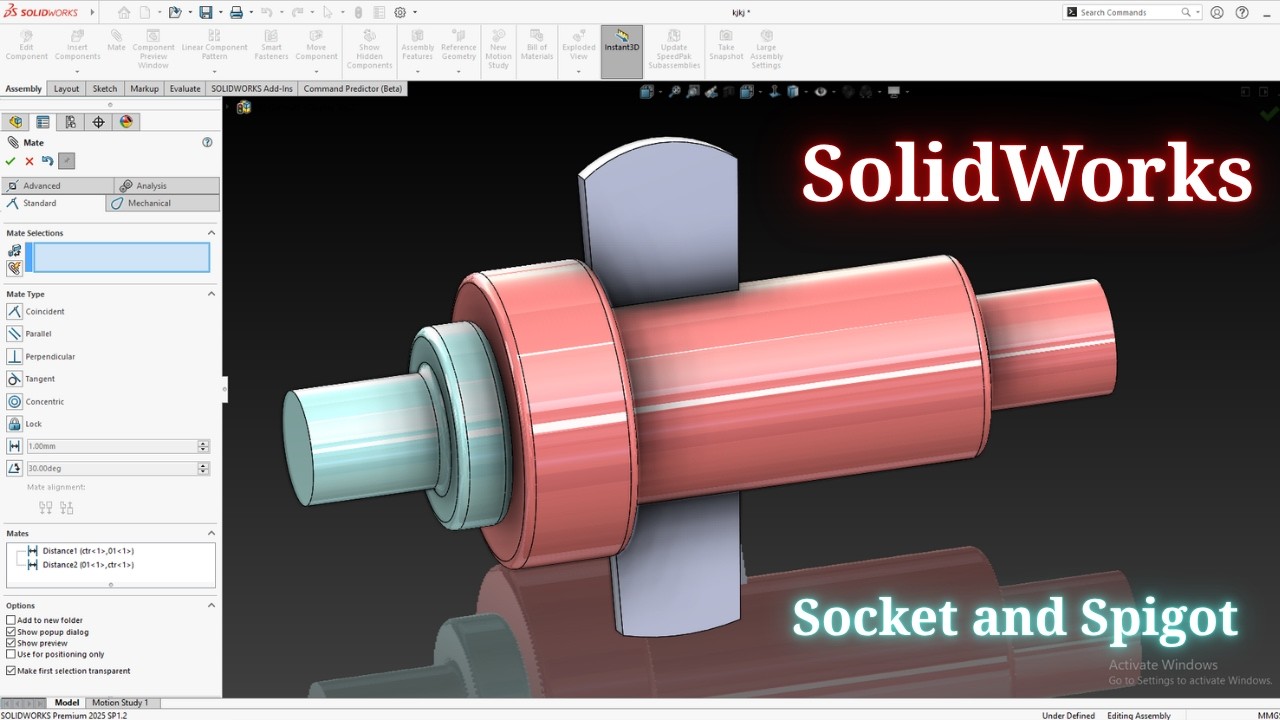
Task: Open the Print dropdown arrow
Action: 250,13
